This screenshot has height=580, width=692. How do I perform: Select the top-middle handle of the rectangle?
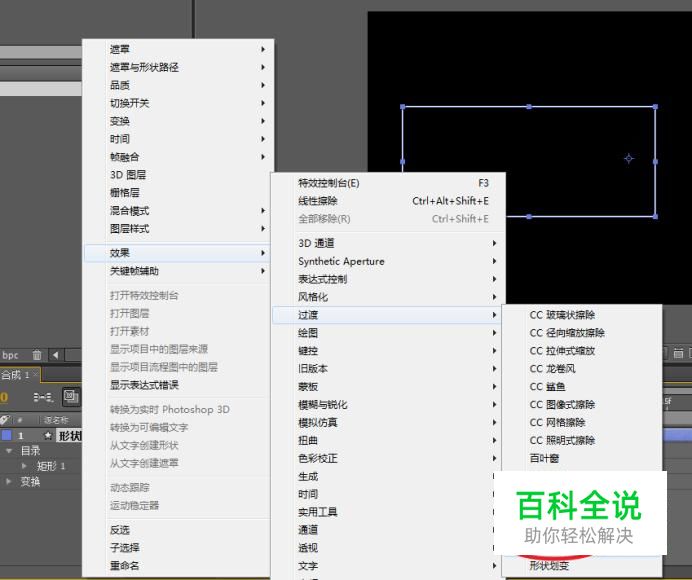(x=529, y=107)
